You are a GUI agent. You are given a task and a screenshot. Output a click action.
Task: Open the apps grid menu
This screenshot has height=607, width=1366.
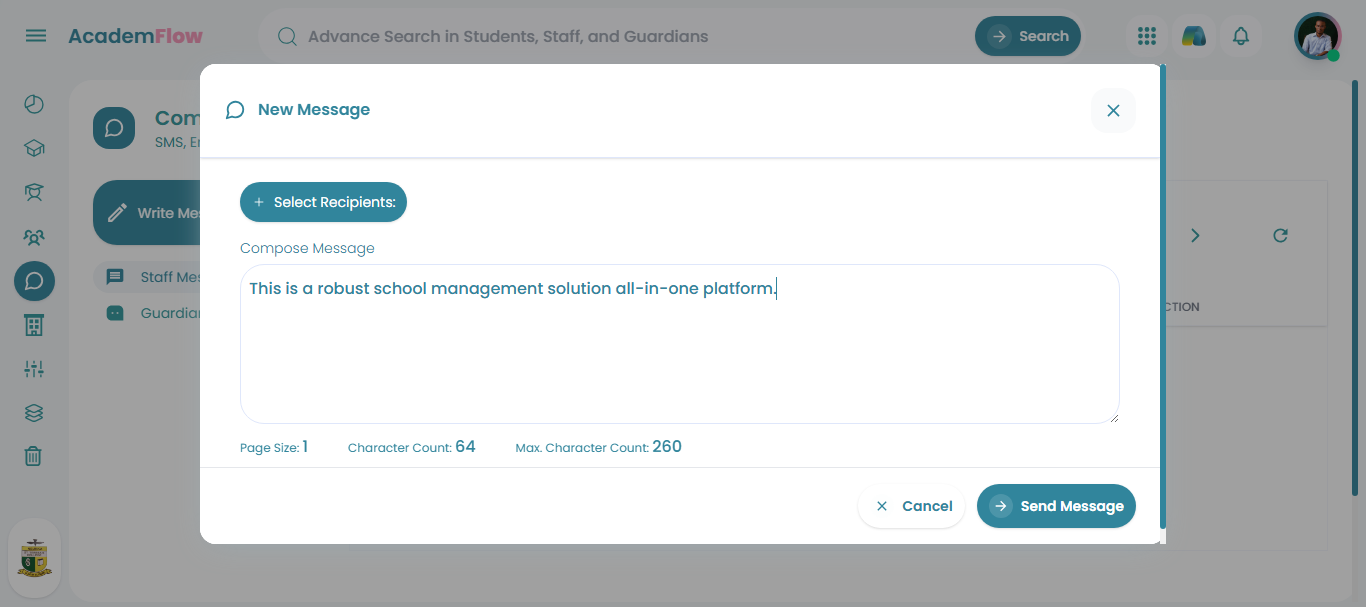pyautogui.click(x=1146, y=36)
